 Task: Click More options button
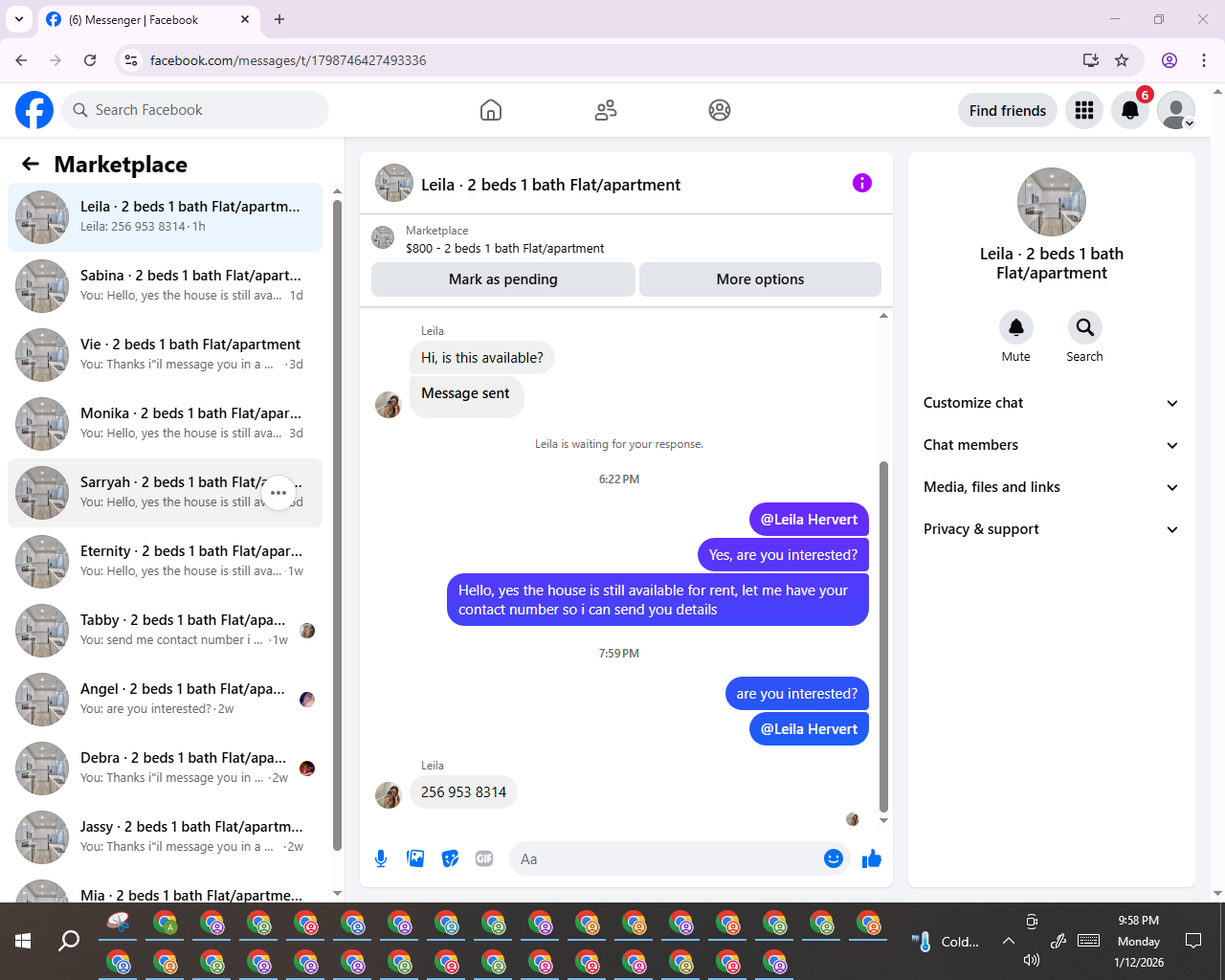(x=760, y=279)
